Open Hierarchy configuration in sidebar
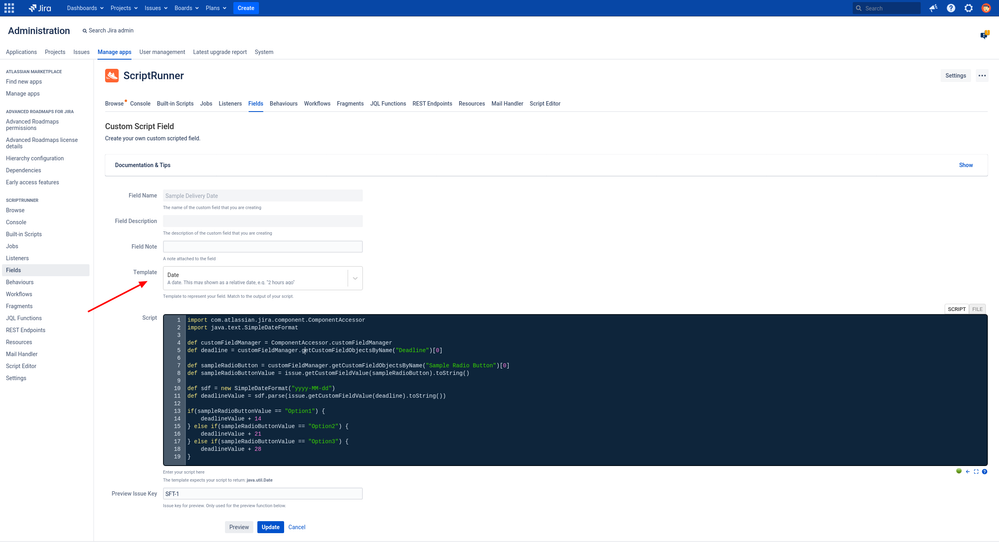The image size is (999, 542). pyautogui.click(x=34, y=159)
